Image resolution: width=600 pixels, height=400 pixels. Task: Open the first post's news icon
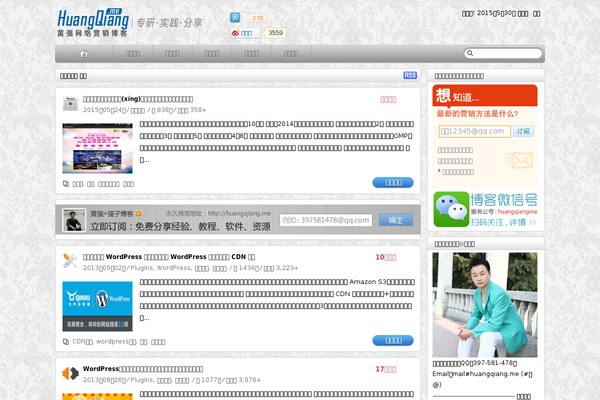point(70,103)
